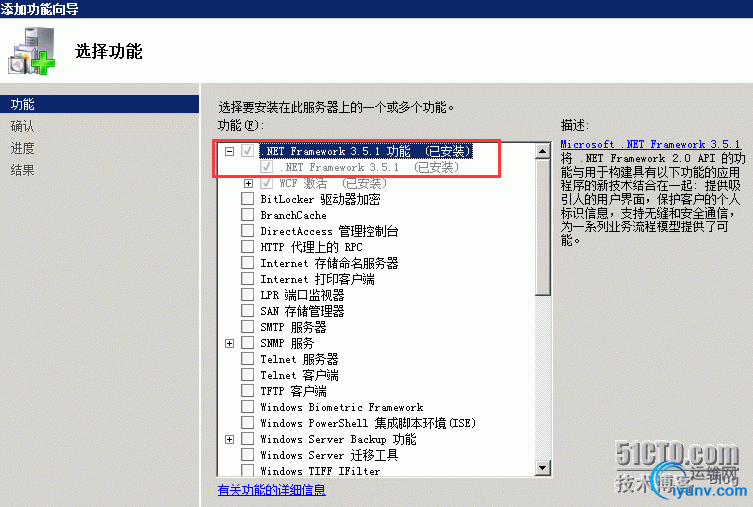Open Microsoft .NET Framework 3.5.1 description link
Image resolution: width=753 pixels, height=507 pixels.
650,144
